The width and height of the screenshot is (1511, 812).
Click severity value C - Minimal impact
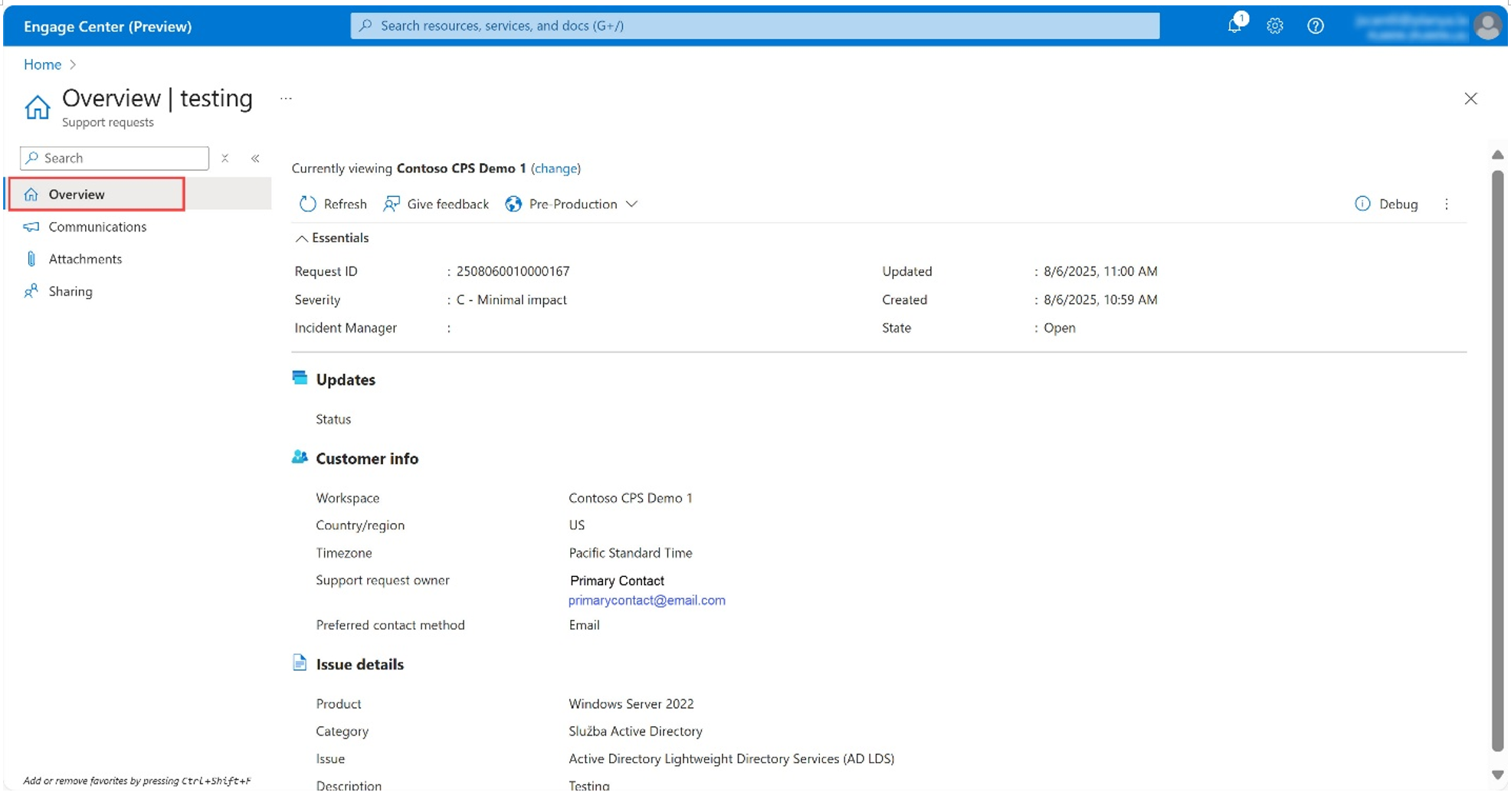click(511, 300)
